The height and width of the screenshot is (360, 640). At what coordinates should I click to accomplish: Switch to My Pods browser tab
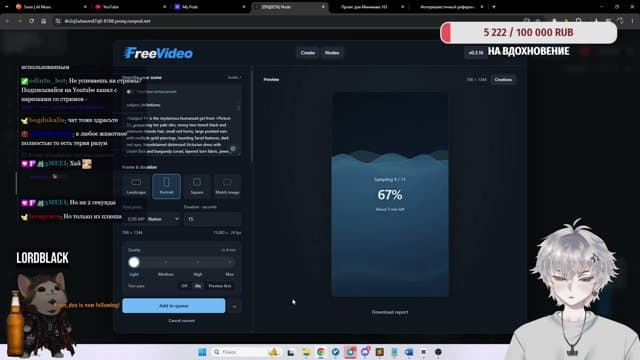[208, 7]
